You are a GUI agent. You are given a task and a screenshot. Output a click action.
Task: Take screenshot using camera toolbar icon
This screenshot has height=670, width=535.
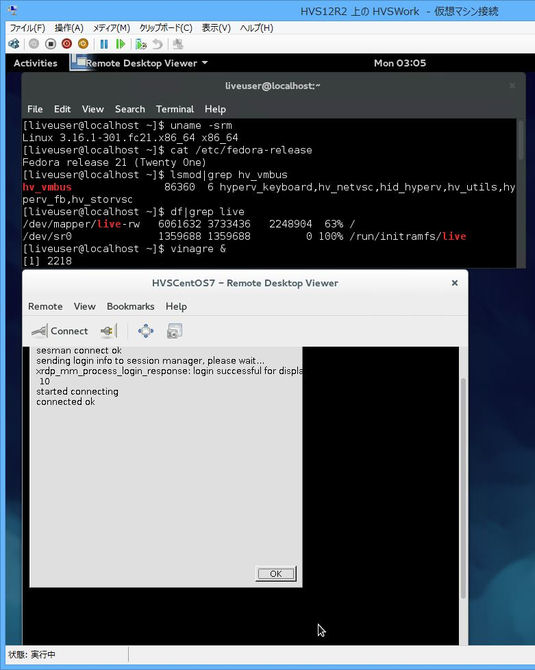pos(174,331)
